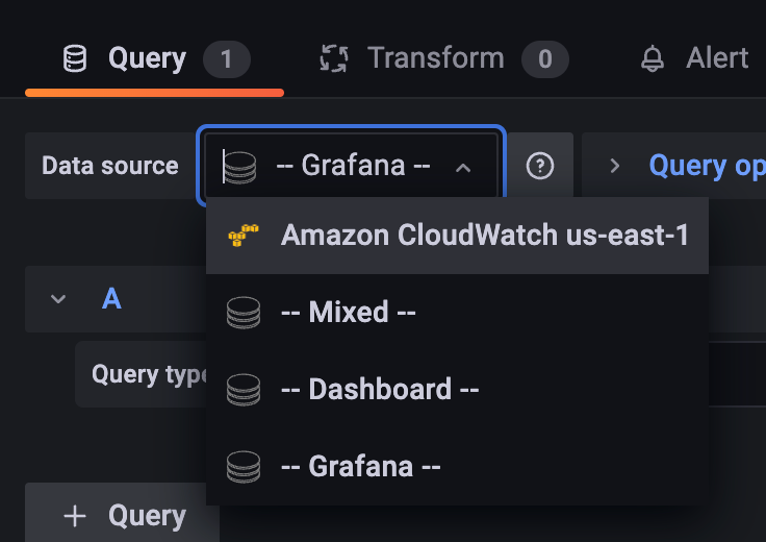Choose -- Grafana -- from dropdown list
This screenshot has height=543, width=766.
click(457, 467)
